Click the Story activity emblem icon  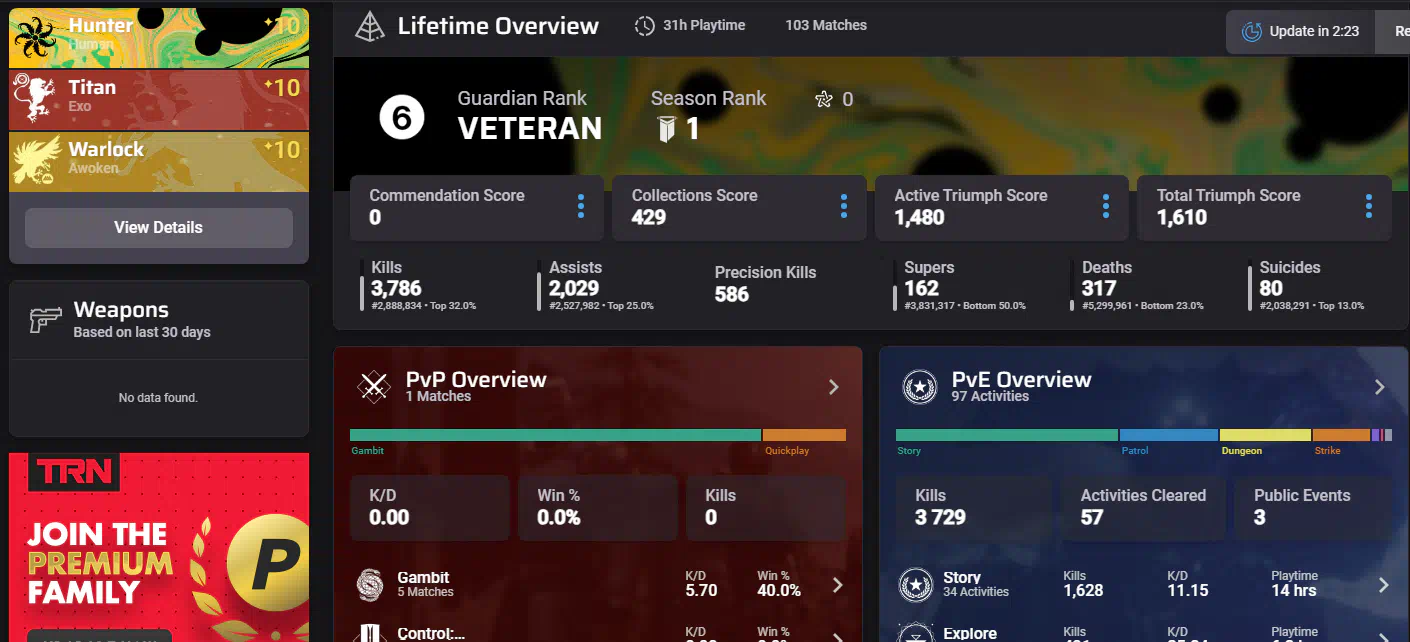click(x=915, y=584)
